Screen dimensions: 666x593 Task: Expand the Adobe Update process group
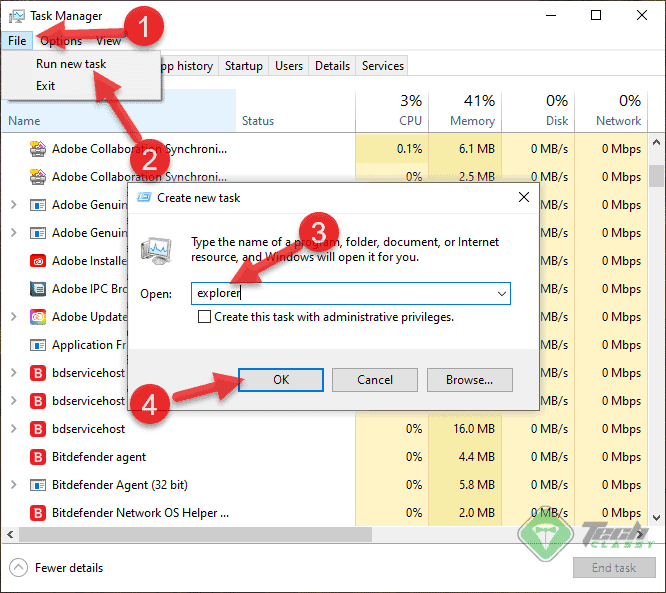[x=13, y=317]
